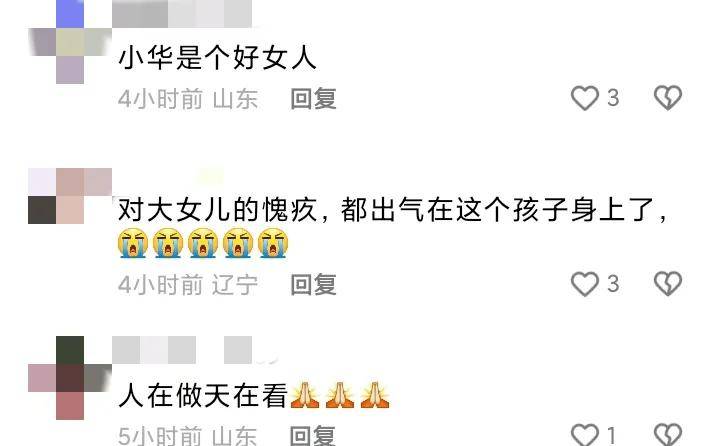
Task: Click the 4小时前 辽宁 timestamp
Action: (188, 285)
